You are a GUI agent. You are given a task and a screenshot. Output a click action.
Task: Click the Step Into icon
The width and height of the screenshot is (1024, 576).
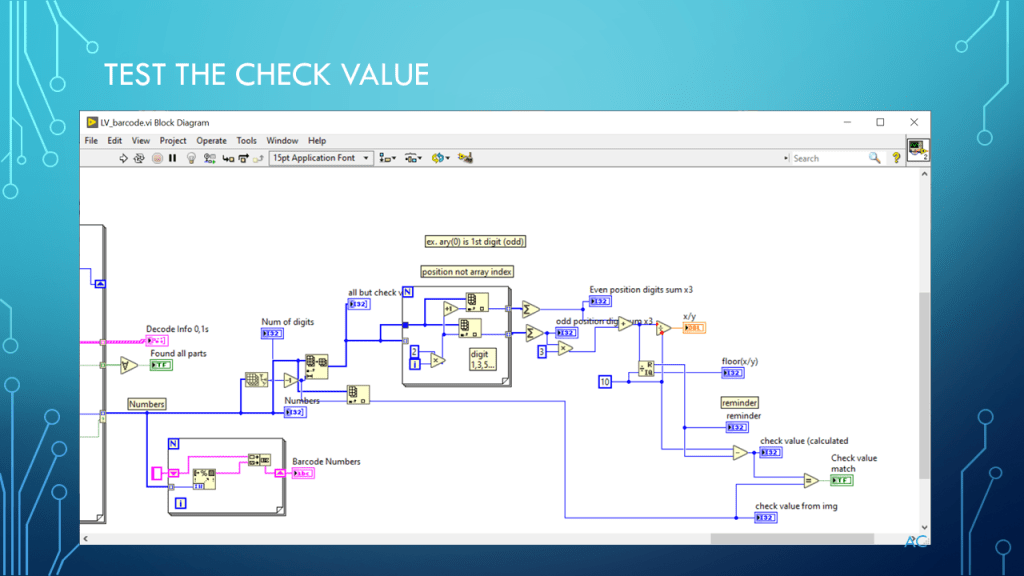(227, 158)
